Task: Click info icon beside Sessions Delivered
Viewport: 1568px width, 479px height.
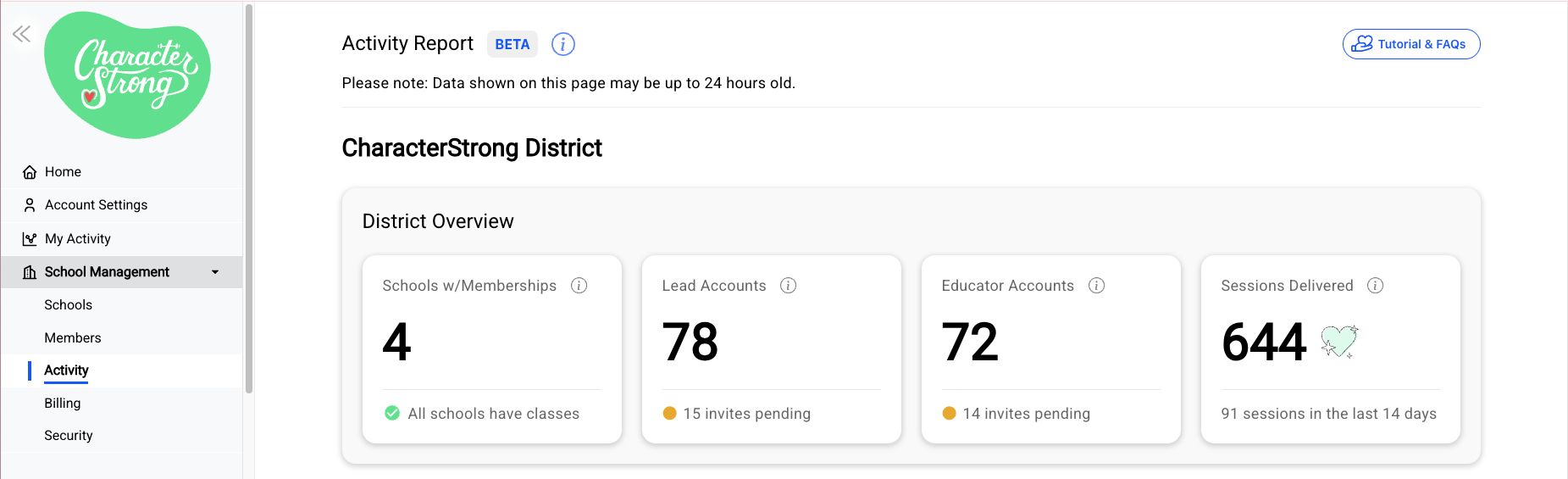Action: (x=1376, y=286)
